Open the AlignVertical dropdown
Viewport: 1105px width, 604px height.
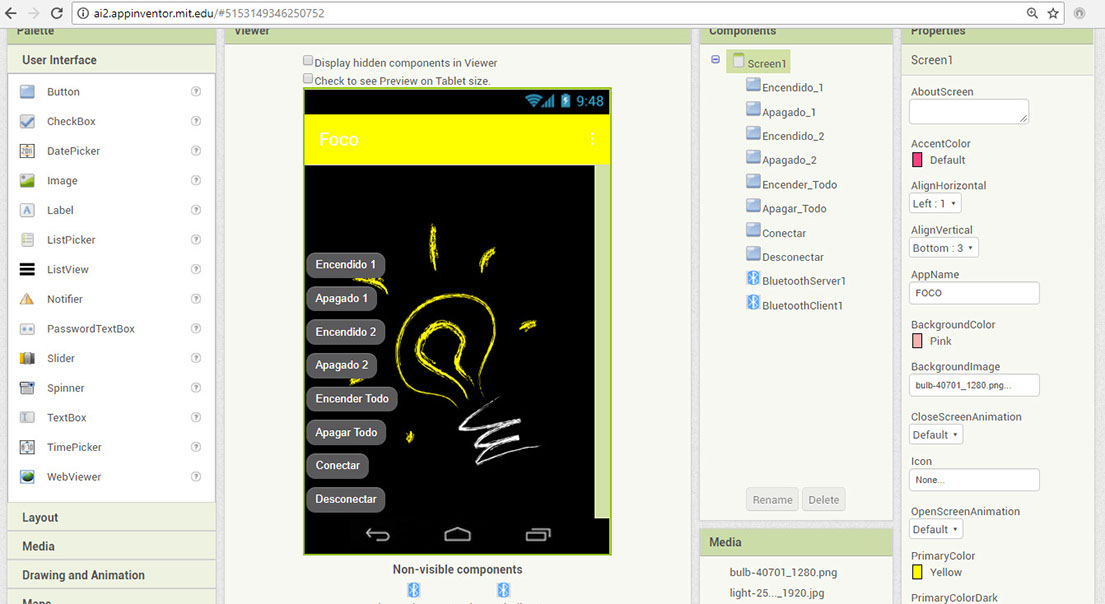(944, 248)
